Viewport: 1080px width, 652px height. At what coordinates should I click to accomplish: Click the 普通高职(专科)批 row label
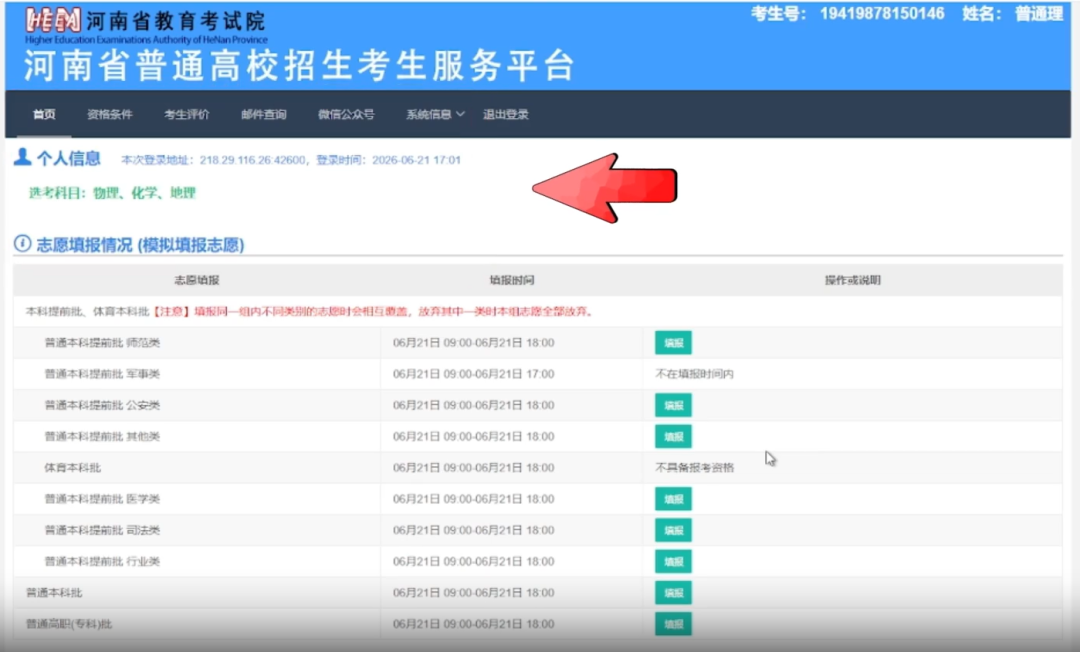(x=69, y=624)
